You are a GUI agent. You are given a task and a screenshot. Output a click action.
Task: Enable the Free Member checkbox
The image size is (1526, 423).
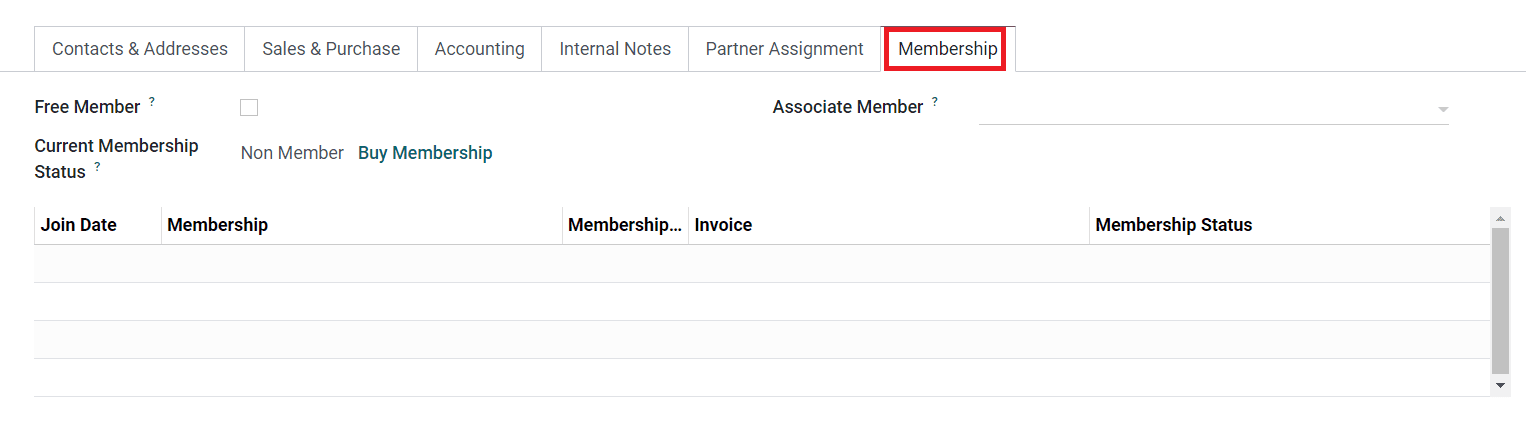(249, 108)
